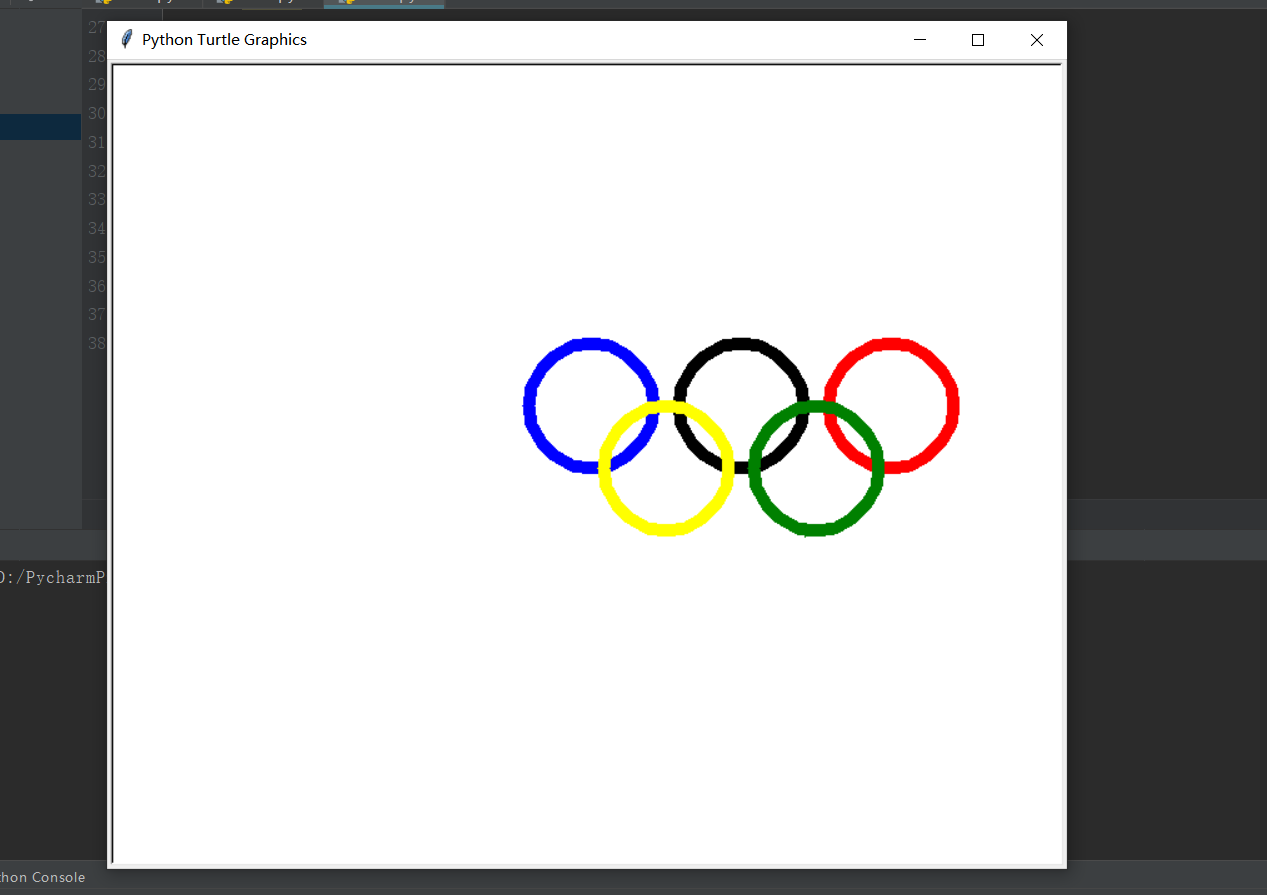Click line number 37 in PyCharm gutter

click(97, 314)
